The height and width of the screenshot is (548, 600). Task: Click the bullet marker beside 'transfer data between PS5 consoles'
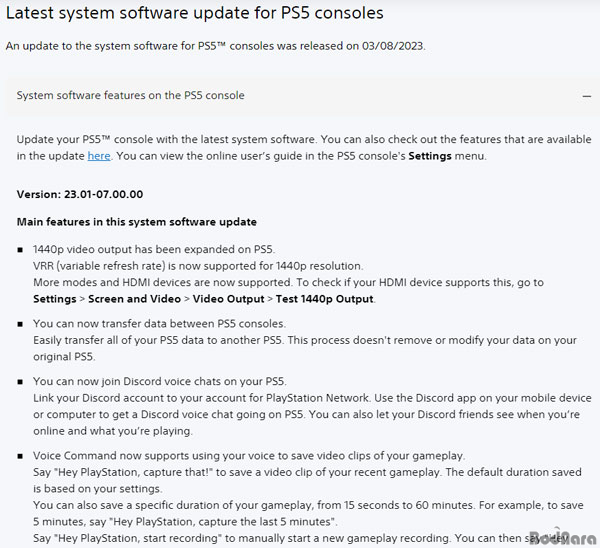(x=20, y=324)
